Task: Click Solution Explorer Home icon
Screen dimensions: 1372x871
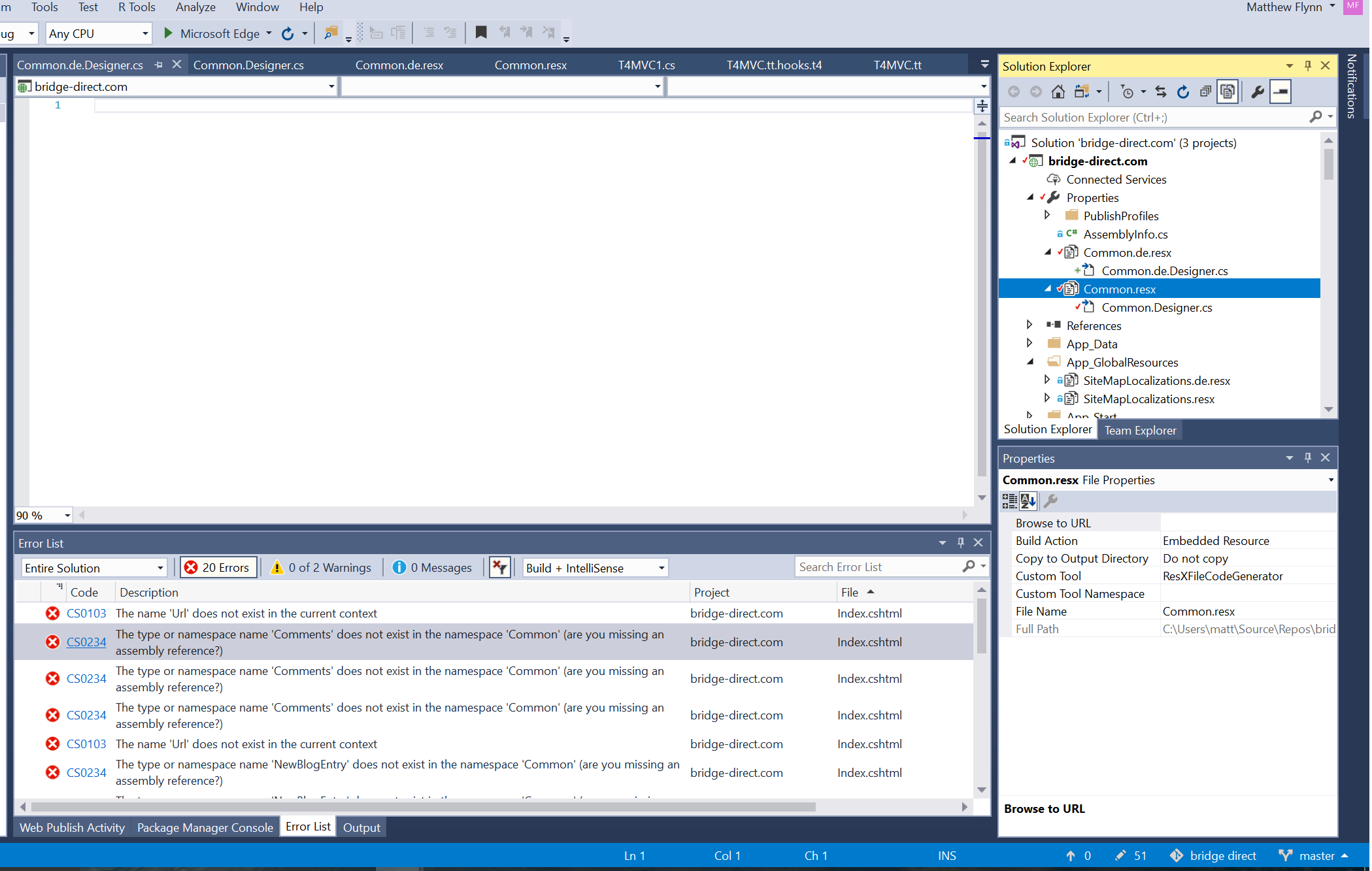Action: coord(1058,92)
